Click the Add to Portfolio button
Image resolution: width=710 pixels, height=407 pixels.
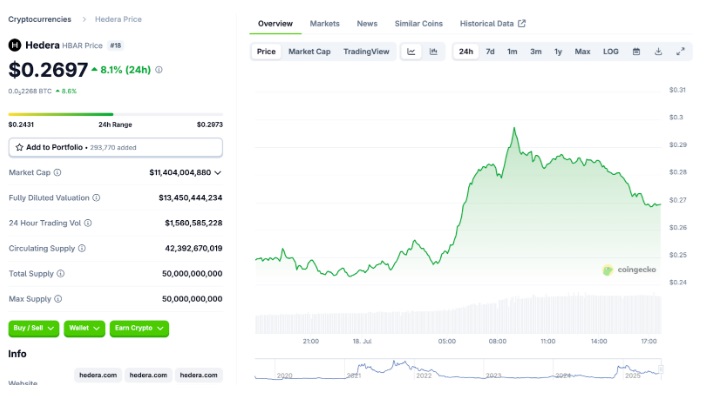pos(115,147)
